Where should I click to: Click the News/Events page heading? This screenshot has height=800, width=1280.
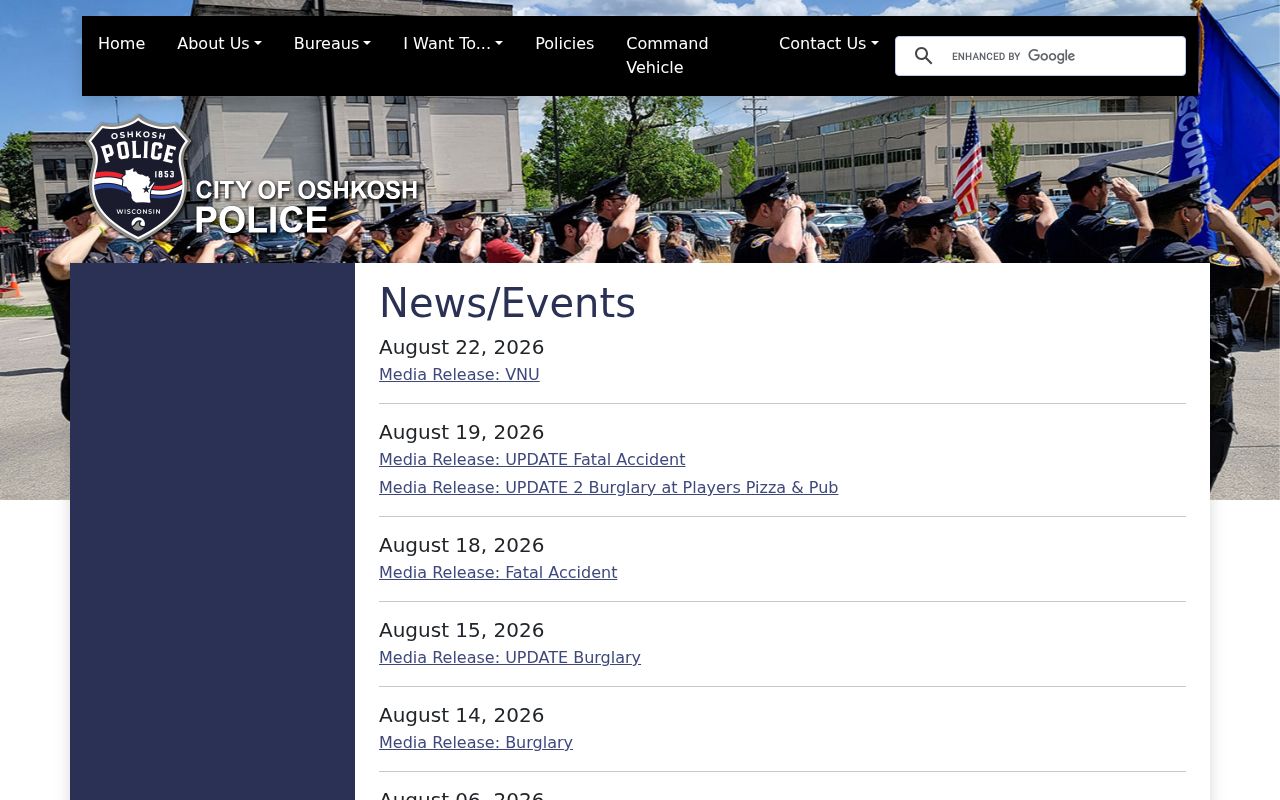click(507, 303)
